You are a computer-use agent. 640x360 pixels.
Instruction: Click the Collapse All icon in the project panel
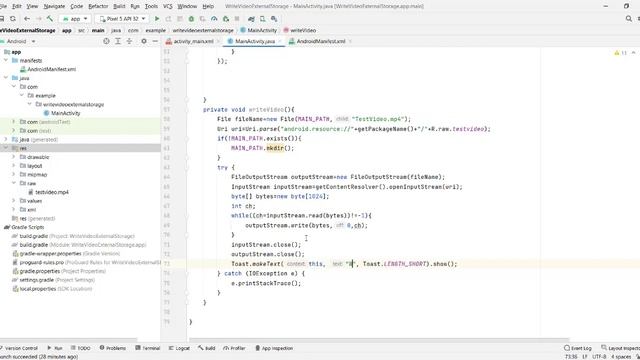pos(129,41)
